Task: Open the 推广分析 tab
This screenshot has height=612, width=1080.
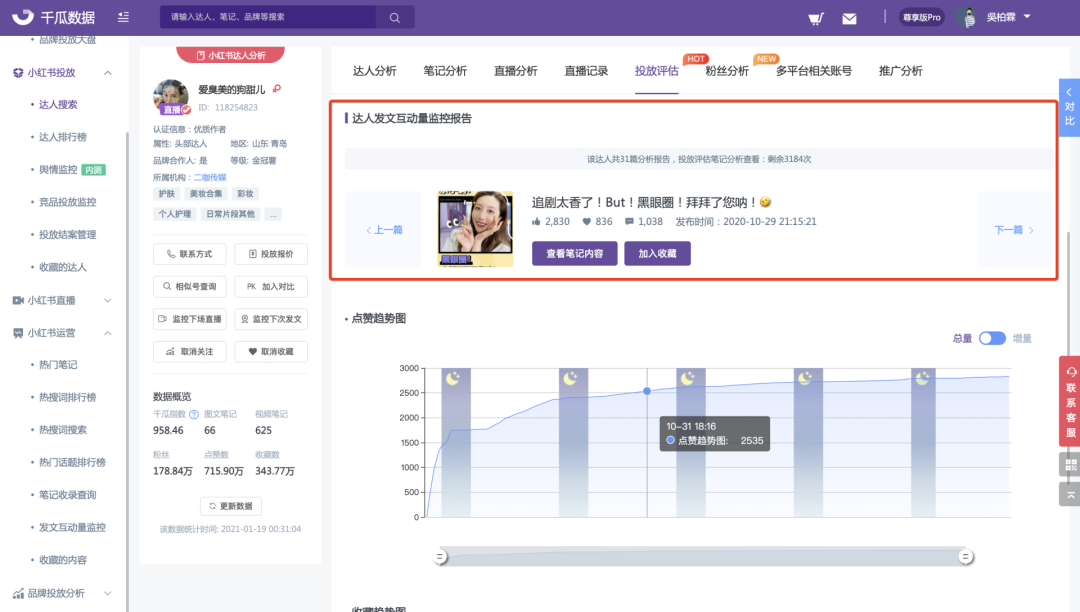Action: pyautogui.click(x=900, y=71)
